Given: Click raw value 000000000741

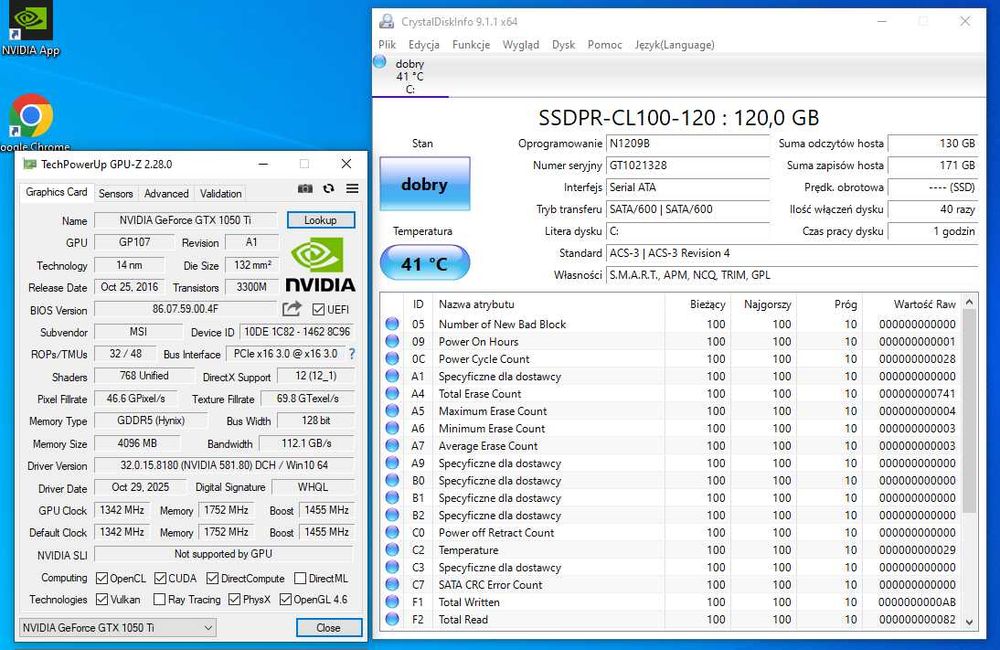Looking at the screenshot, I should (x=917, y=394).
